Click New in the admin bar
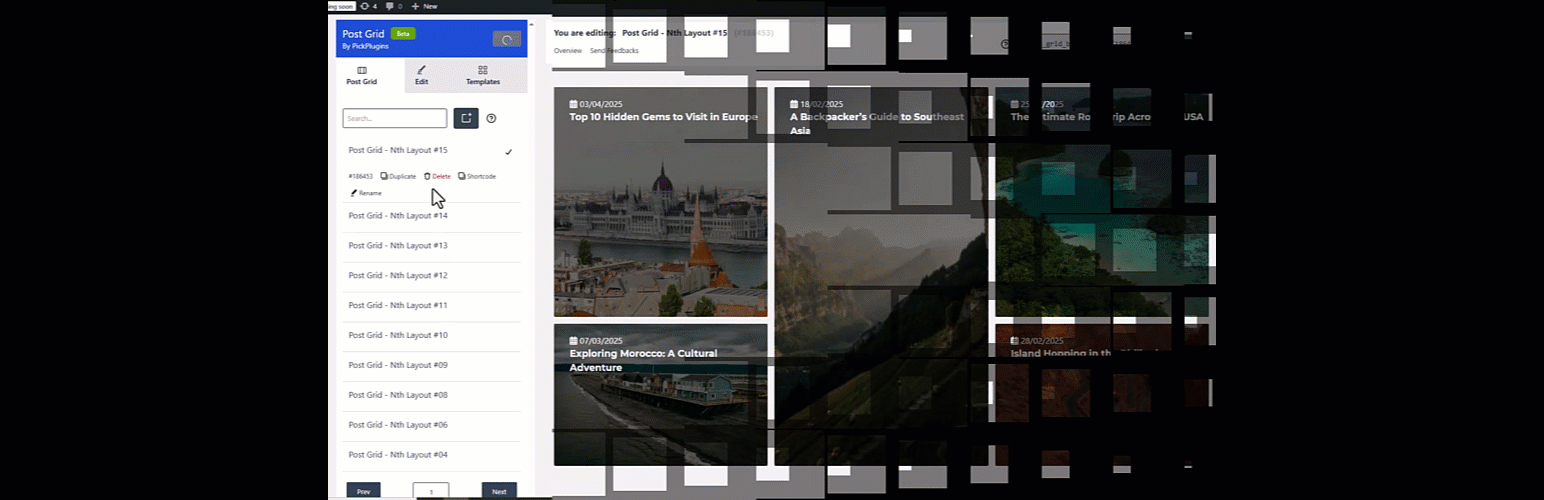This screenshot has width=1544, height=500. point(424,6)
